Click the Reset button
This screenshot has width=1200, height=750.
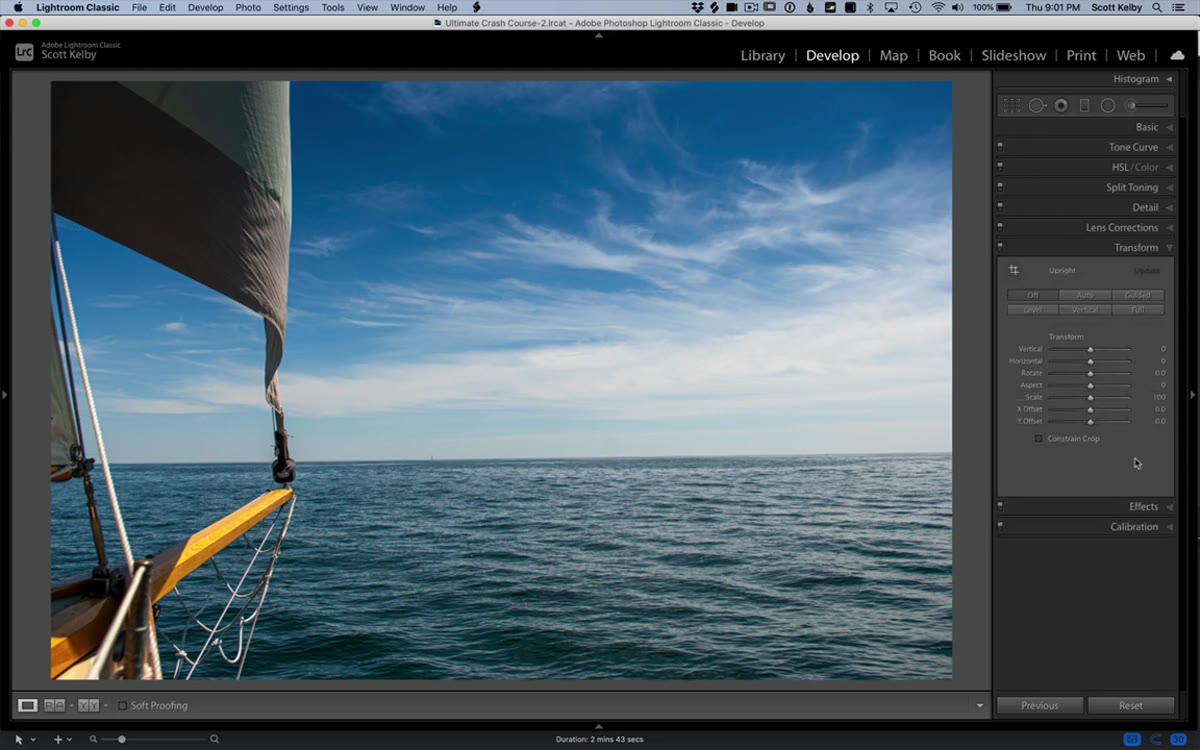(1131, 705)
